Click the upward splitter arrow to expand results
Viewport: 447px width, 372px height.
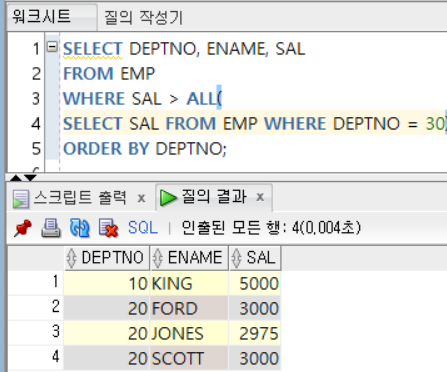pos(15,178)
